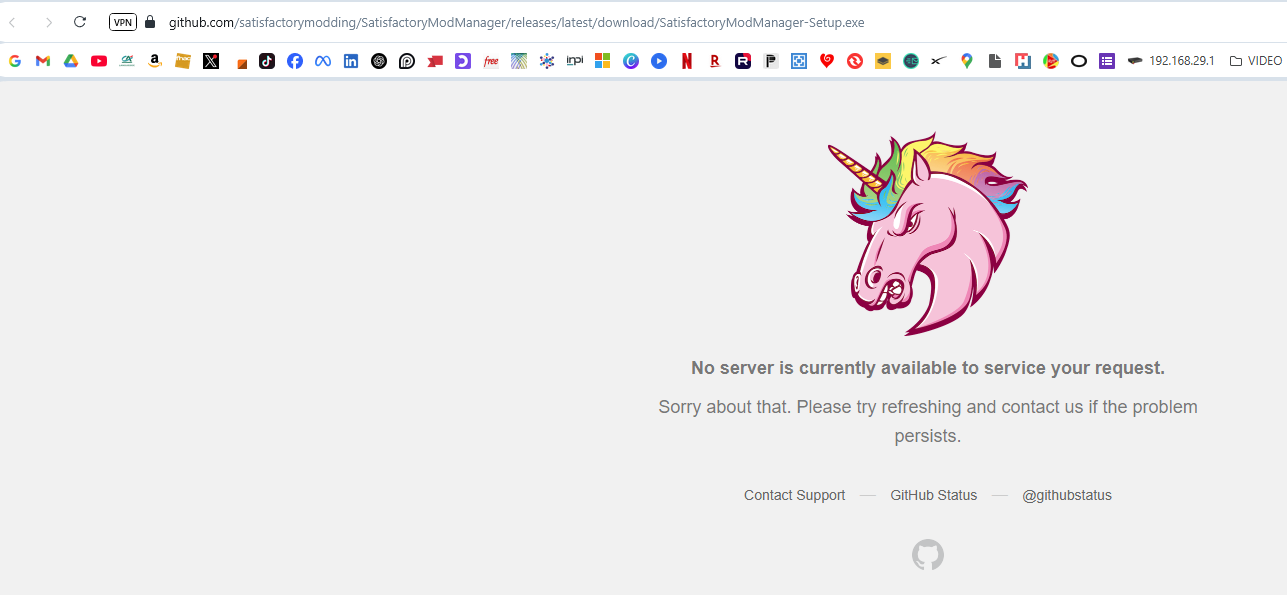
Task: Click the 'No server is currently available' heading
Action: click(x=928, y=368)
